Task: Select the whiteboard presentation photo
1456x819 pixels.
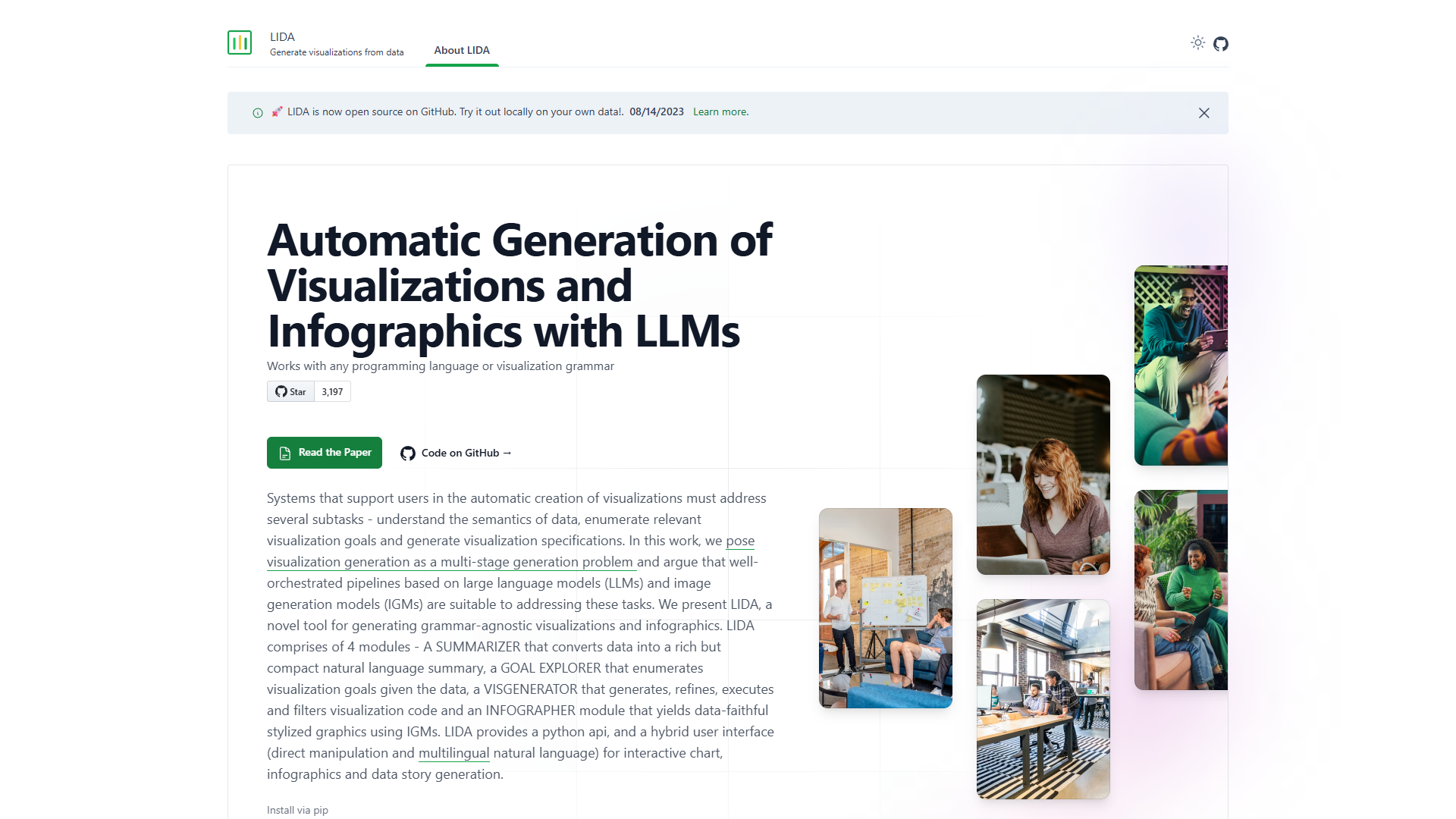Action: (886, 608)
